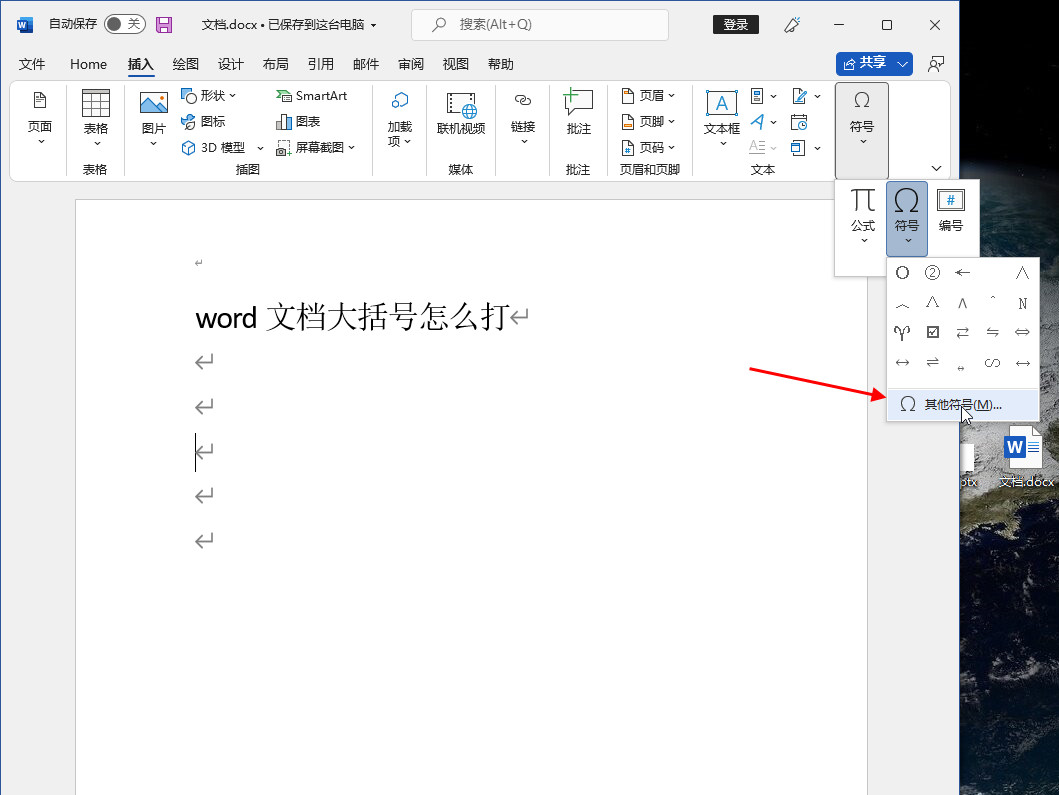Click the 共享 (Share) button

864,63
